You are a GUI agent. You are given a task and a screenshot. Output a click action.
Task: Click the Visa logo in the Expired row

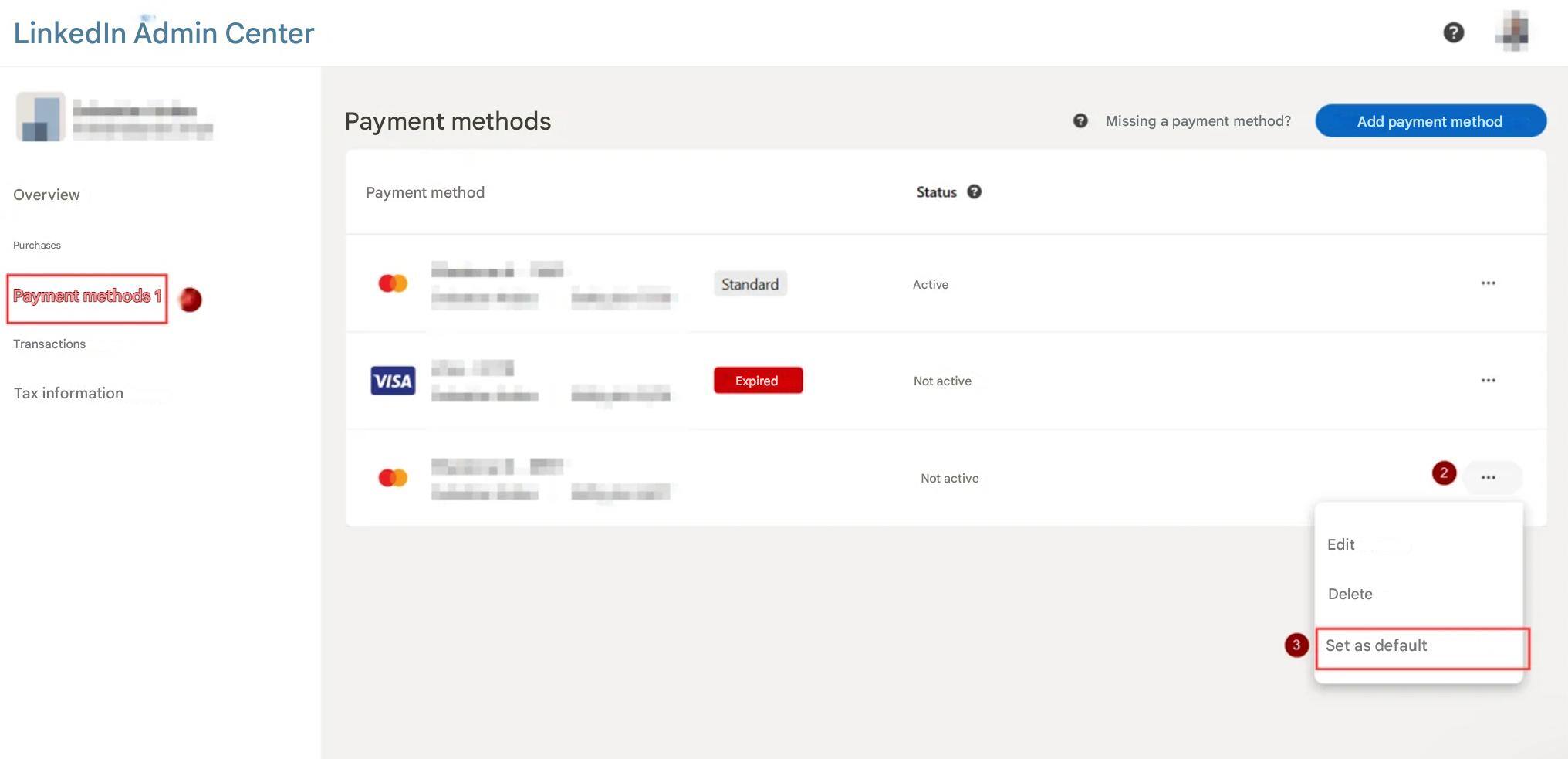pos(393,381)
